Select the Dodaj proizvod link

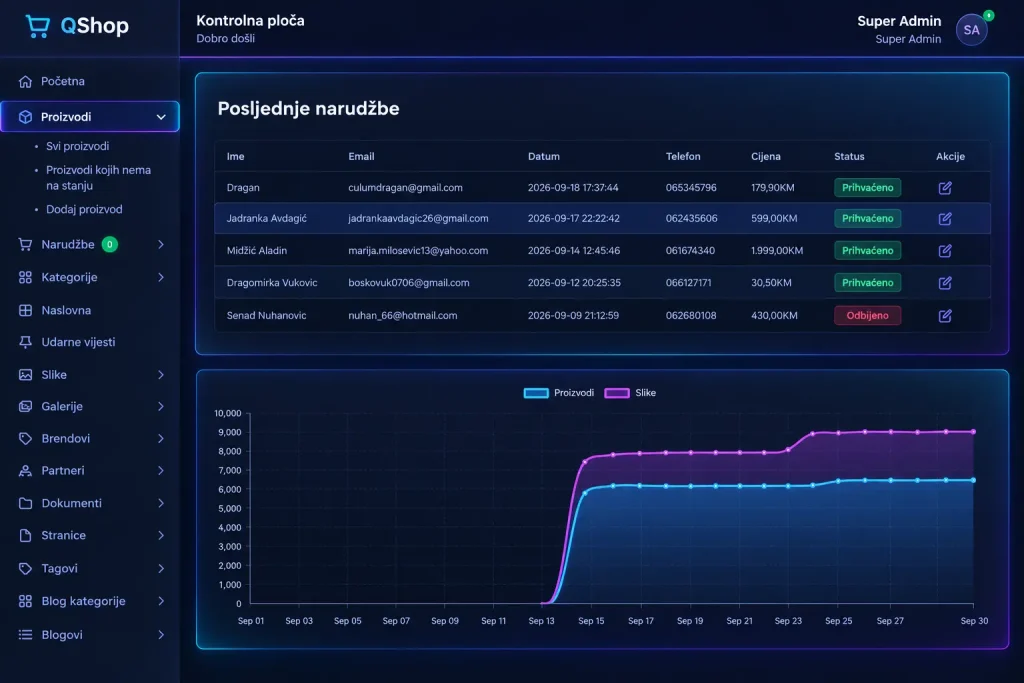pyautogui.click(x=84, y=210)
